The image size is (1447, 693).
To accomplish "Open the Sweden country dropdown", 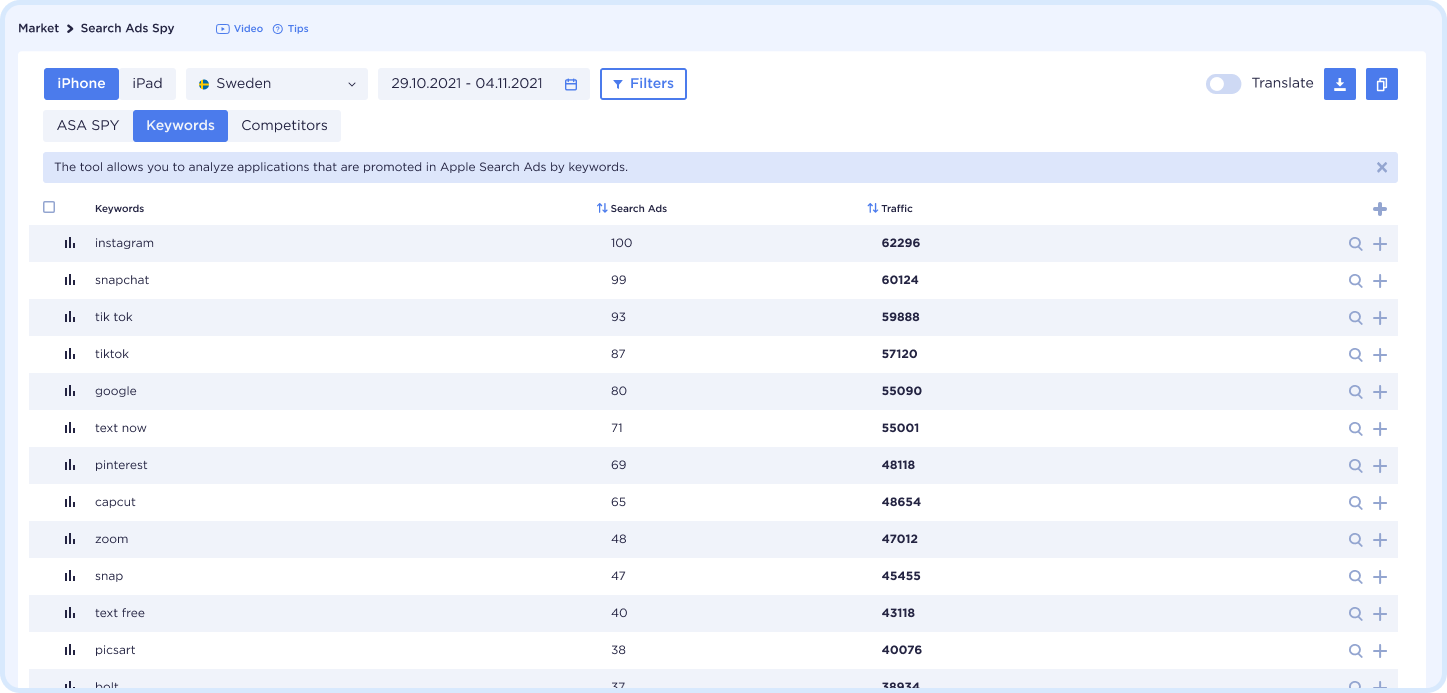I will pyautogui.click(x=277, y=84).
